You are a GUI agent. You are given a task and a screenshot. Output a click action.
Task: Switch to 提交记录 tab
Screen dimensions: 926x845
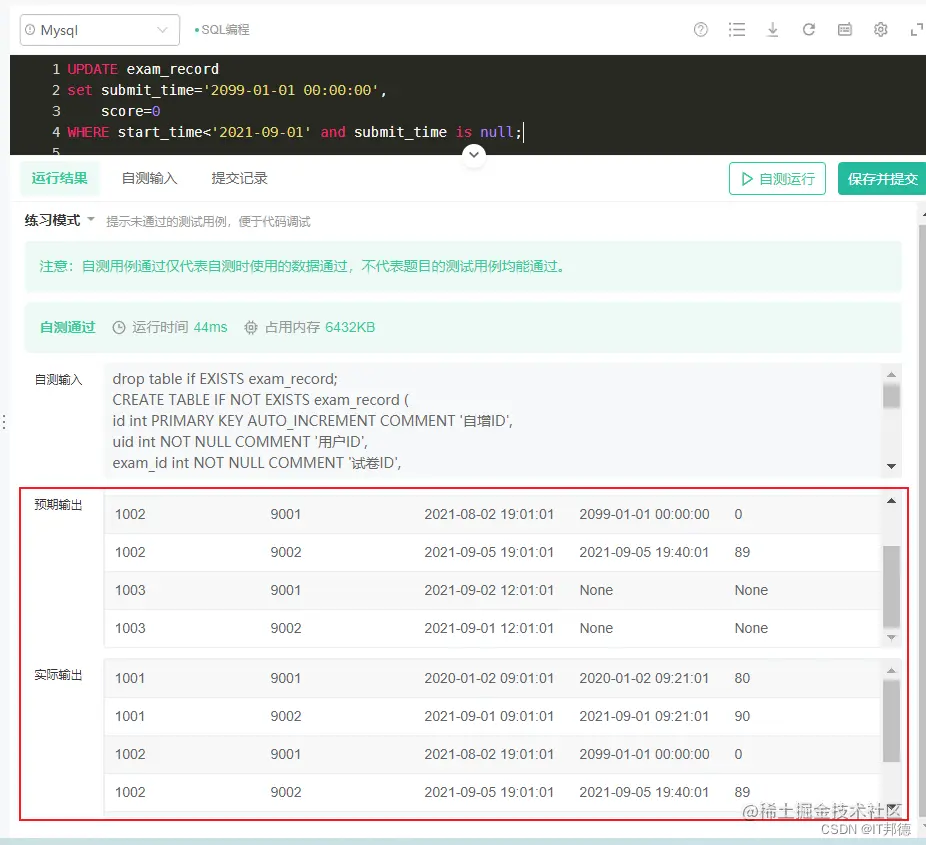coord(239,178)
